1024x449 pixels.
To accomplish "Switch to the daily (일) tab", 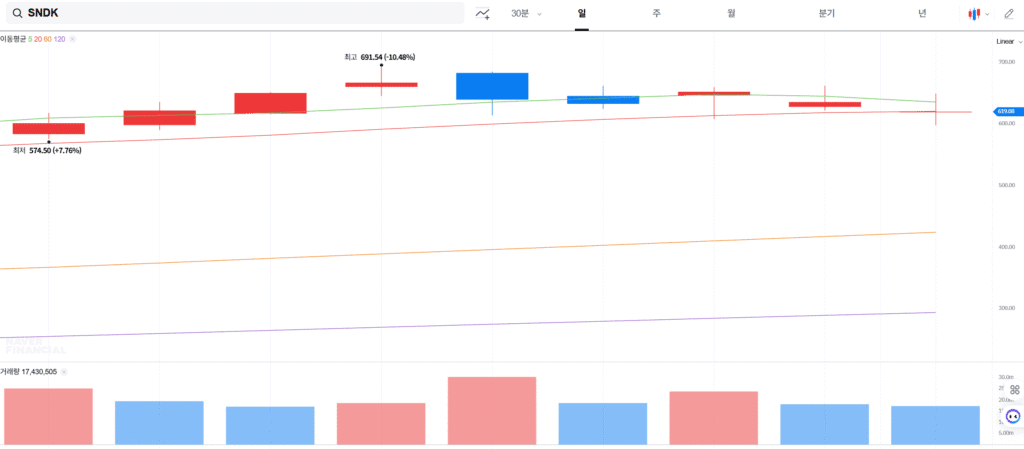I will (x=581, y=13).
